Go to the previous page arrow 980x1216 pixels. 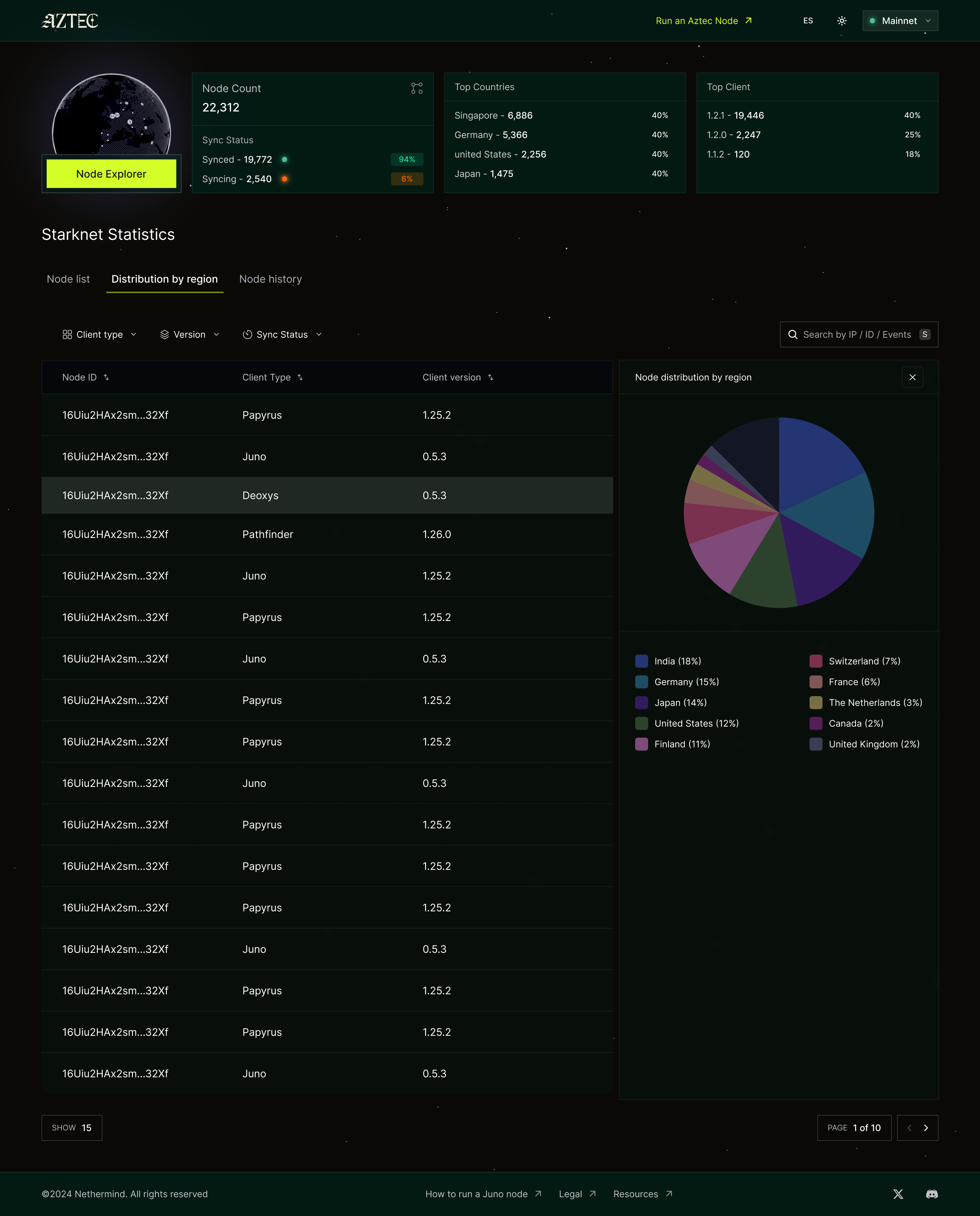click(909, 1128)
